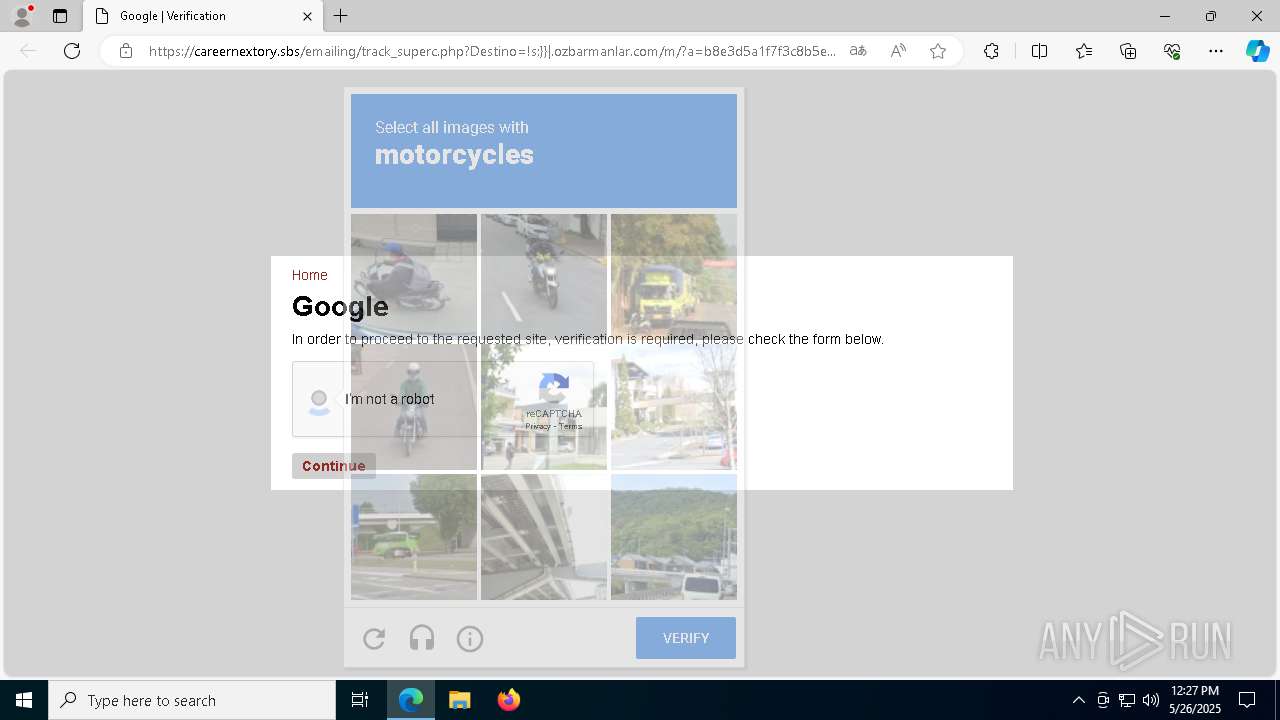Image resolution: width=1280 pixels, height=720 pixels.
Task: Open a new browser tab
Action: pos(341,16)
